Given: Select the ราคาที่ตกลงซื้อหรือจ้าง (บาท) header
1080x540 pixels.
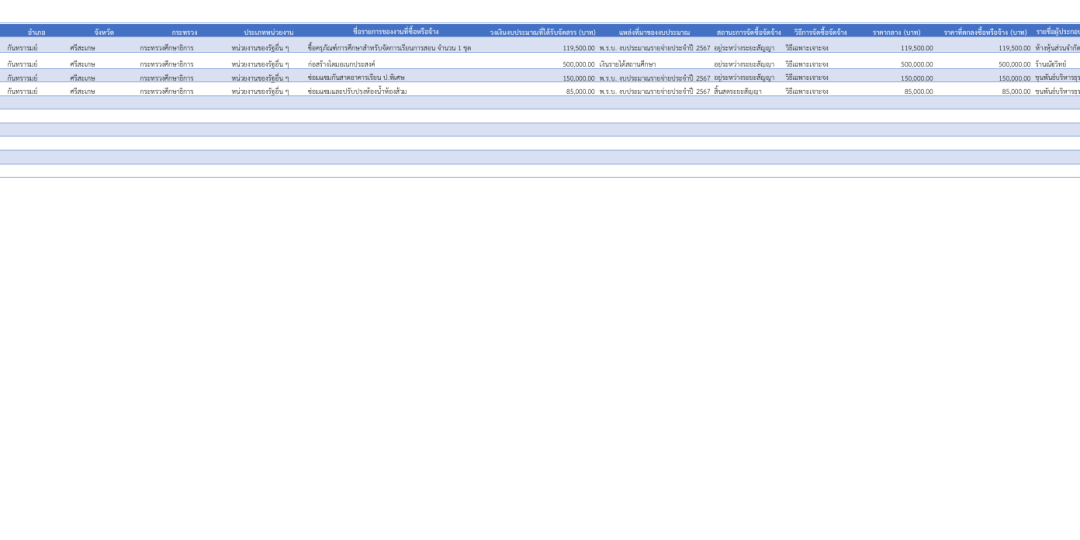Looking at the screenshot, I should pyautogui.click(x=985, y=32).
